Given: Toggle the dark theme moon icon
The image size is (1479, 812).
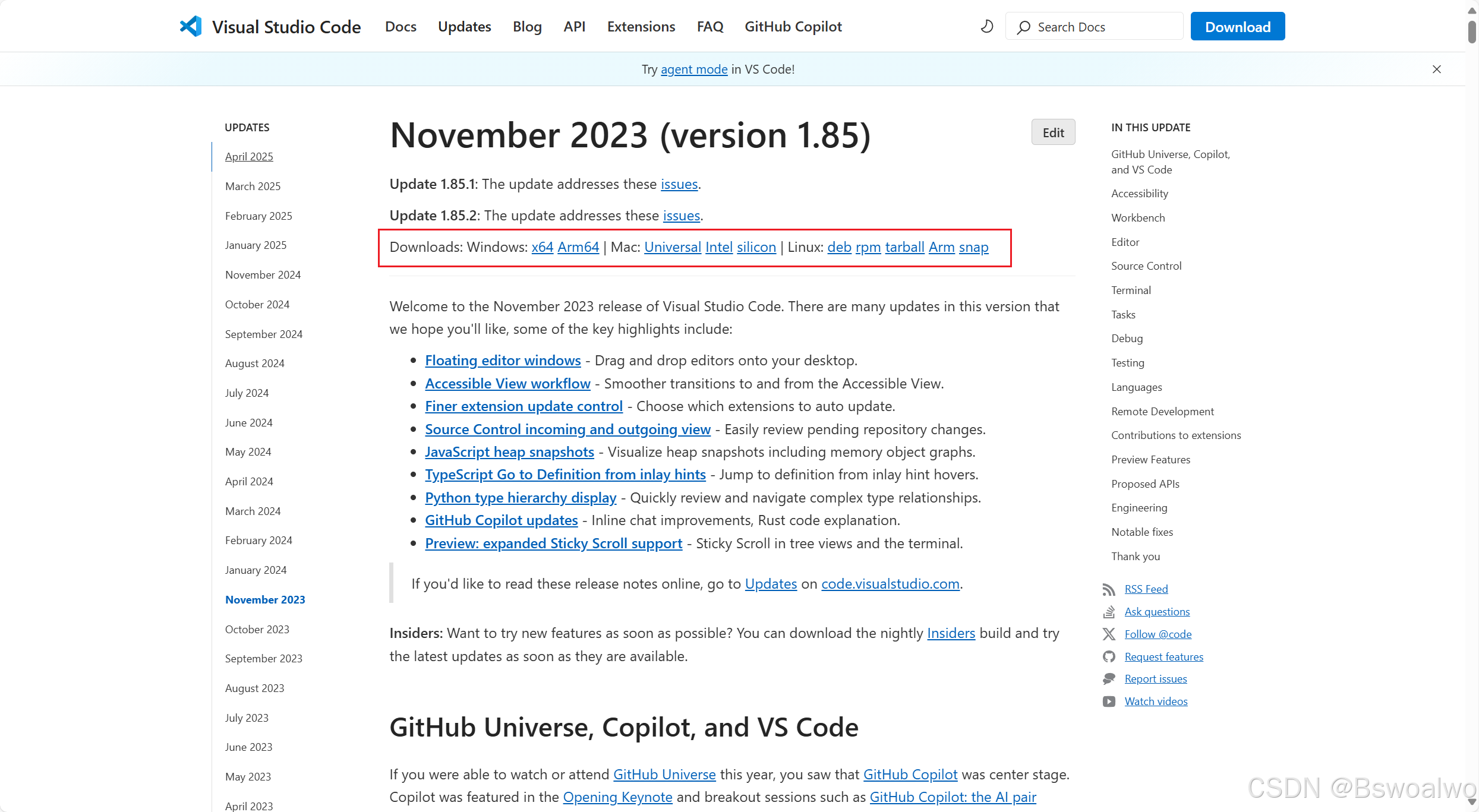Looking at the screenshot, I should tap(987, 27).
